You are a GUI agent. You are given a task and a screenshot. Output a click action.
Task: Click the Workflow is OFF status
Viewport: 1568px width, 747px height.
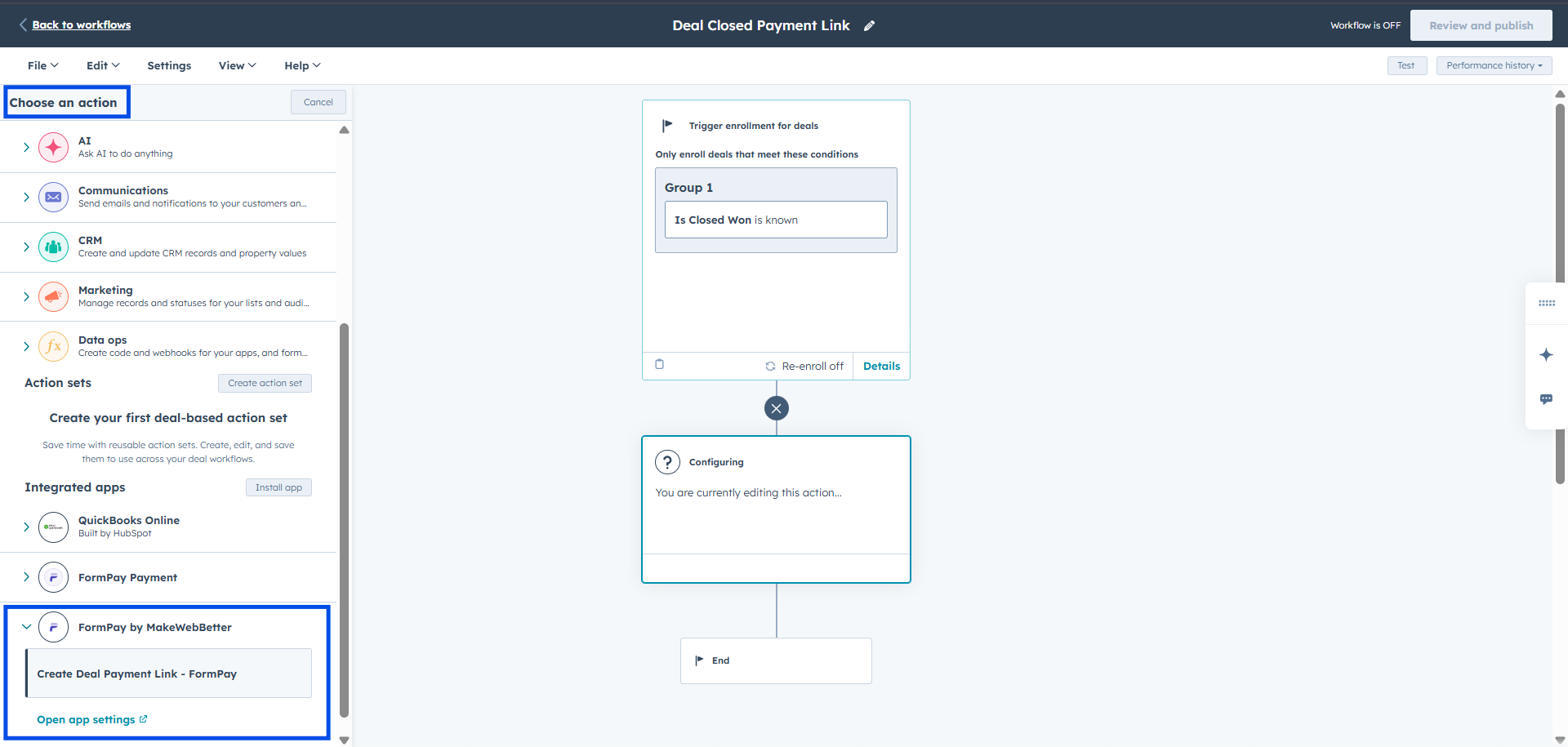point(1365,25)
